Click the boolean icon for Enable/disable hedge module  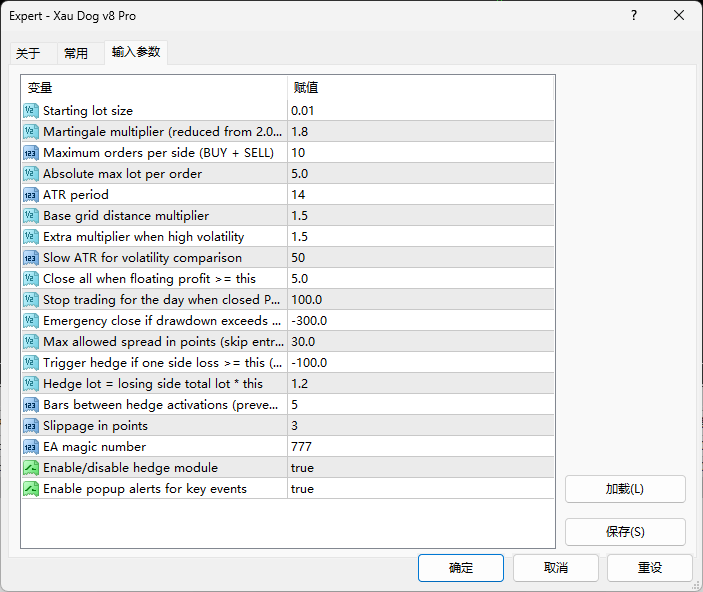31,468
